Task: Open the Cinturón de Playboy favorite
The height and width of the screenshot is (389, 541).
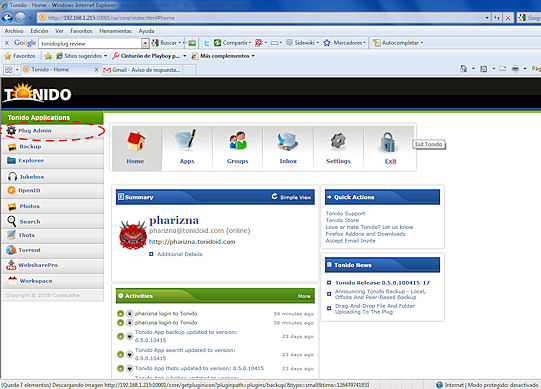Action: click(146, 56)
